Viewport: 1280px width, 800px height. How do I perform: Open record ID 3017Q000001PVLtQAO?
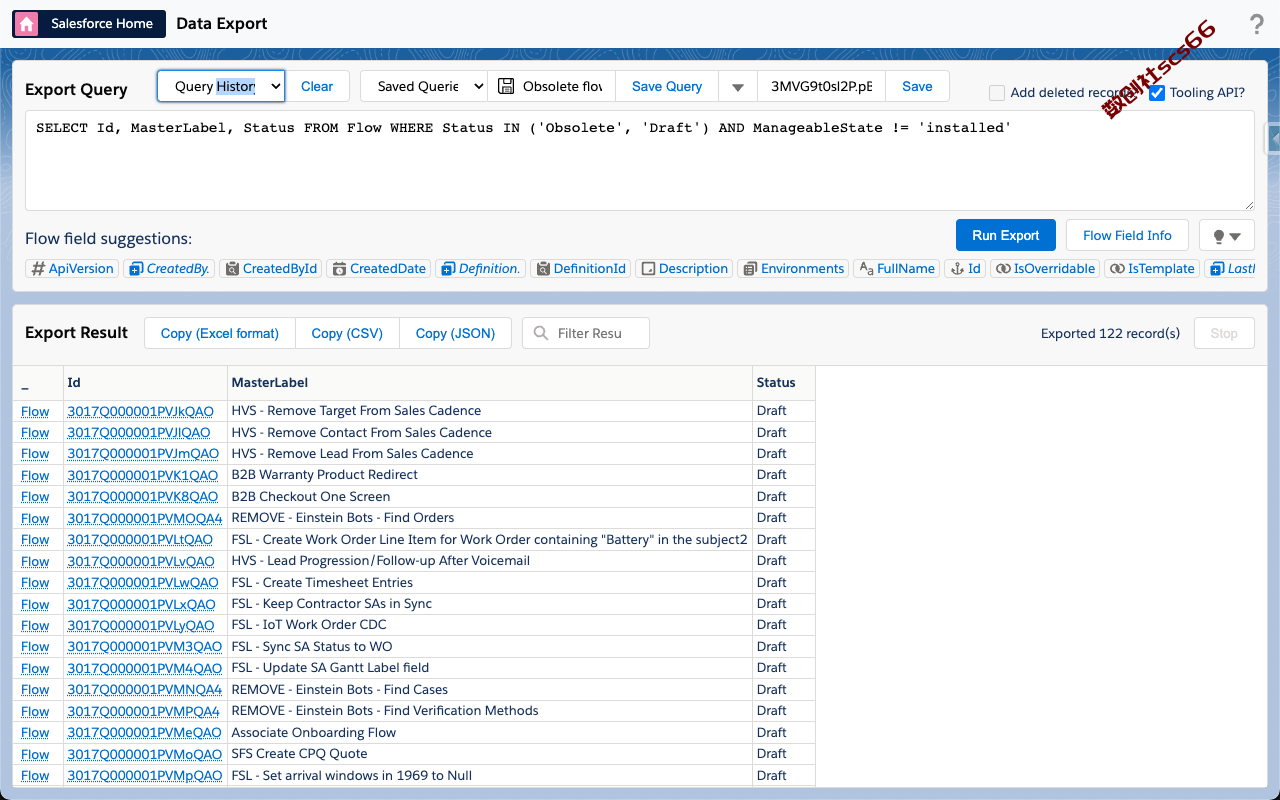coord(140,540)
